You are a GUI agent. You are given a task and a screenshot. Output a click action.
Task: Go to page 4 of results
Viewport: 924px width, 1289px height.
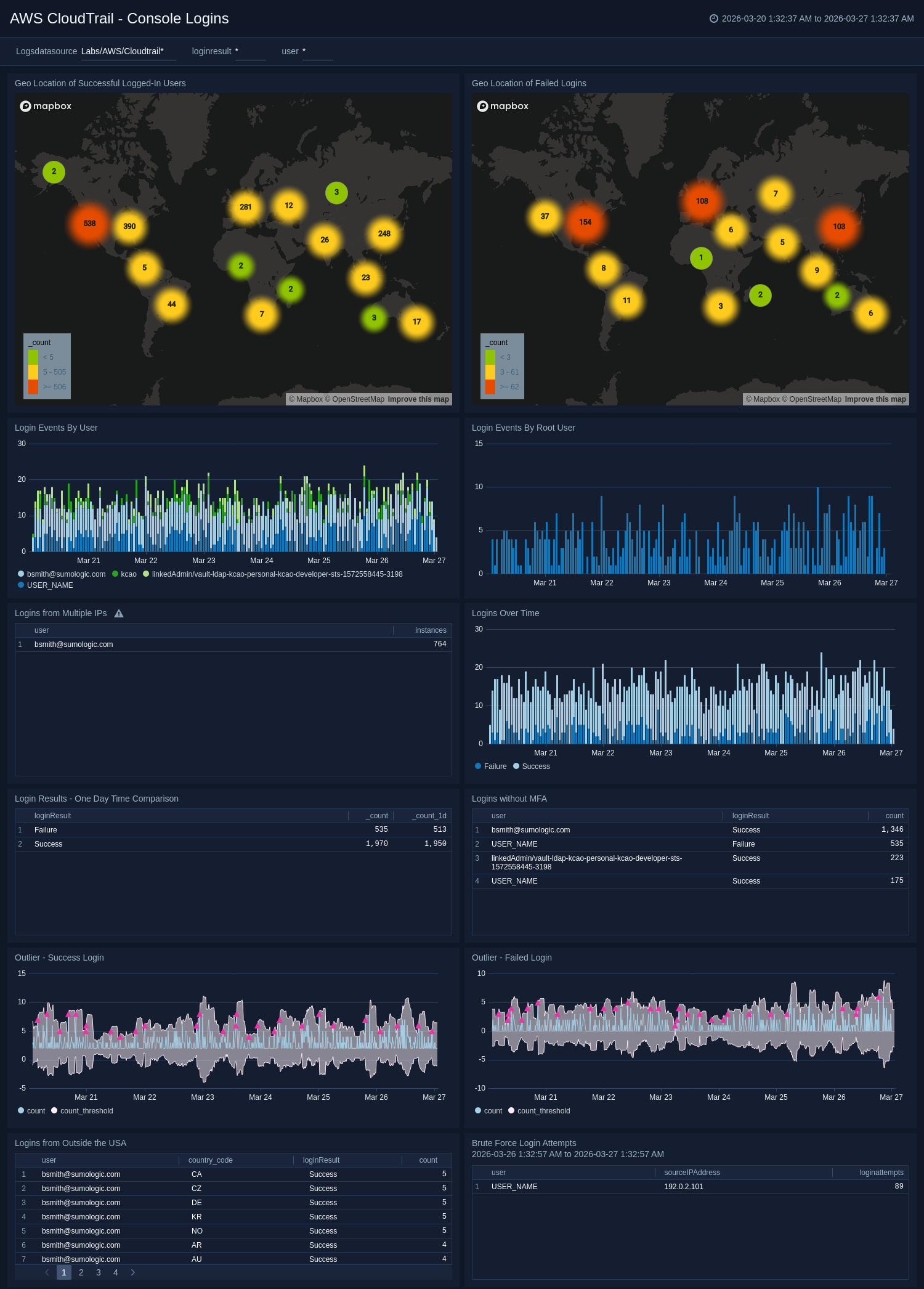[x=115, y=1272]
